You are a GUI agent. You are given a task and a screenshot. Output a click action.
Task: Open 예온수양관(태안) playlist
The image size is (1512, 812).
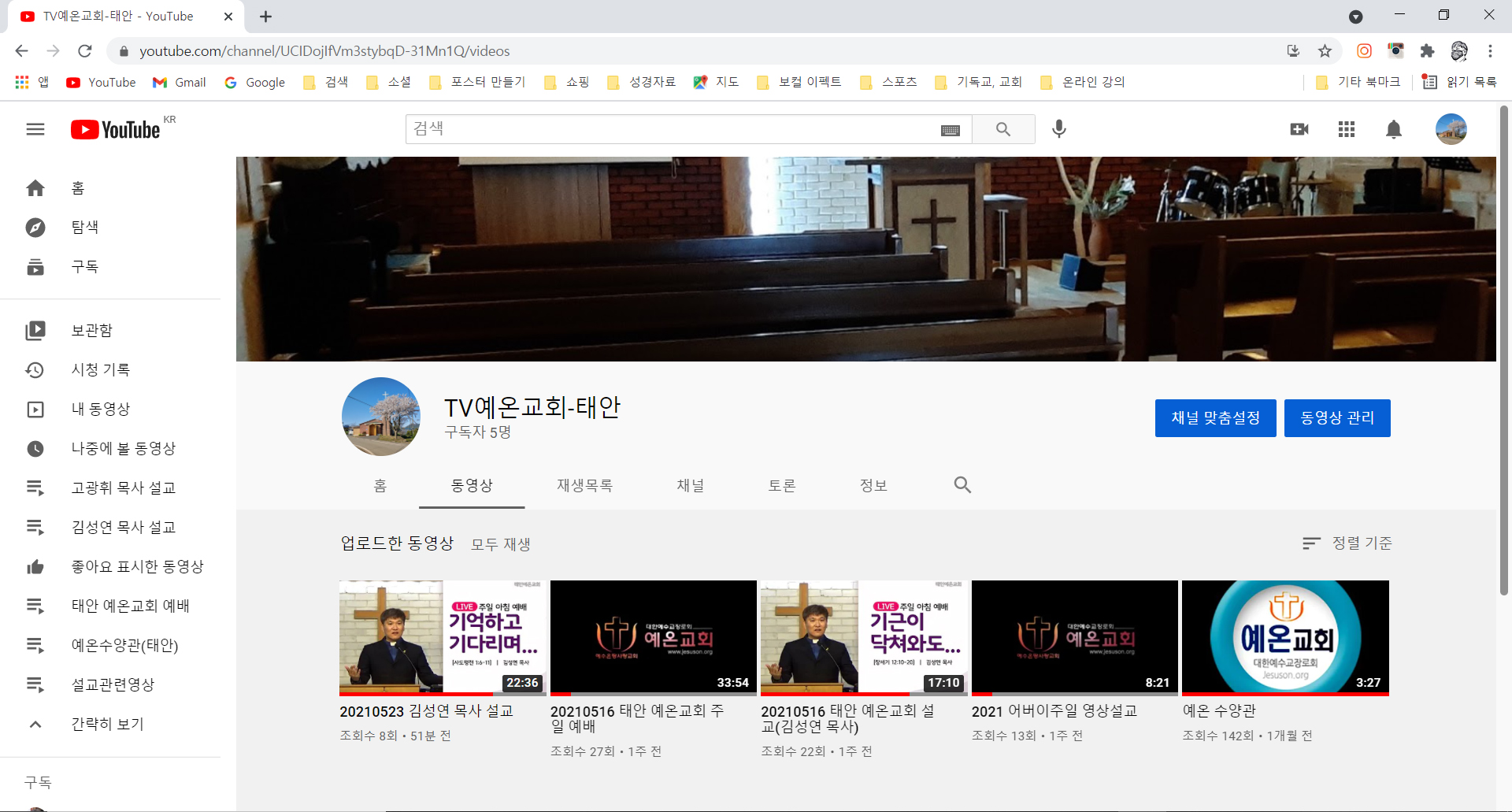pos(110,646)
